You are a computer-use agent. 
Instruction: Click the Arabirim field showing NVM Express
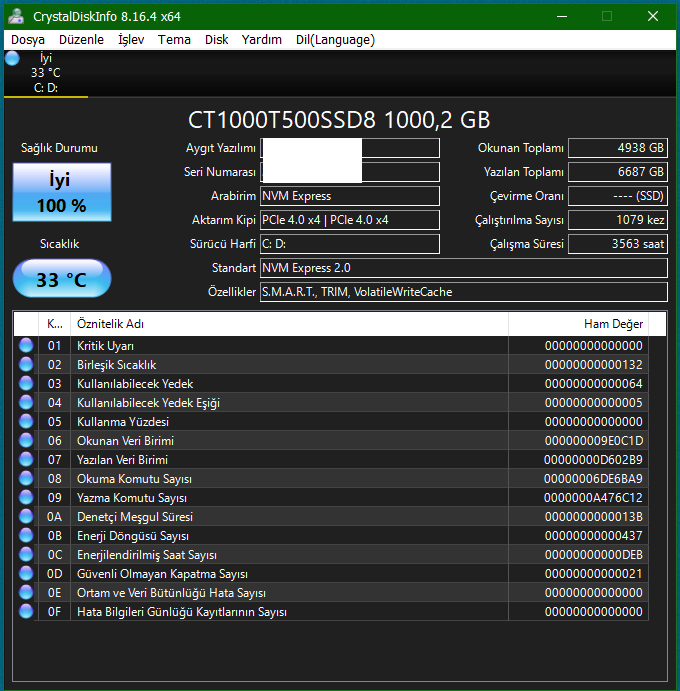click(349, 196)
